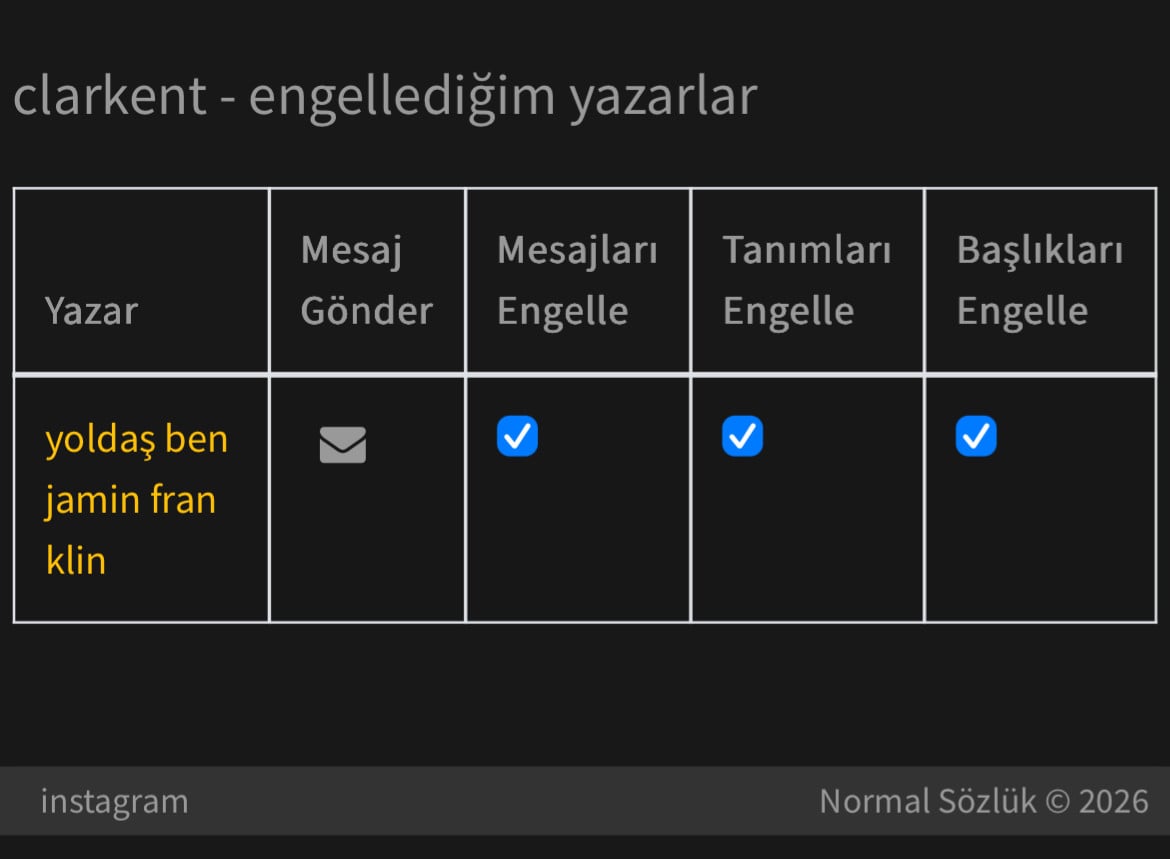Viewport: 1170px width, 859px height.
Task: Disable the Başlıkları Engelle checkbox
Action: click(976, 437)
